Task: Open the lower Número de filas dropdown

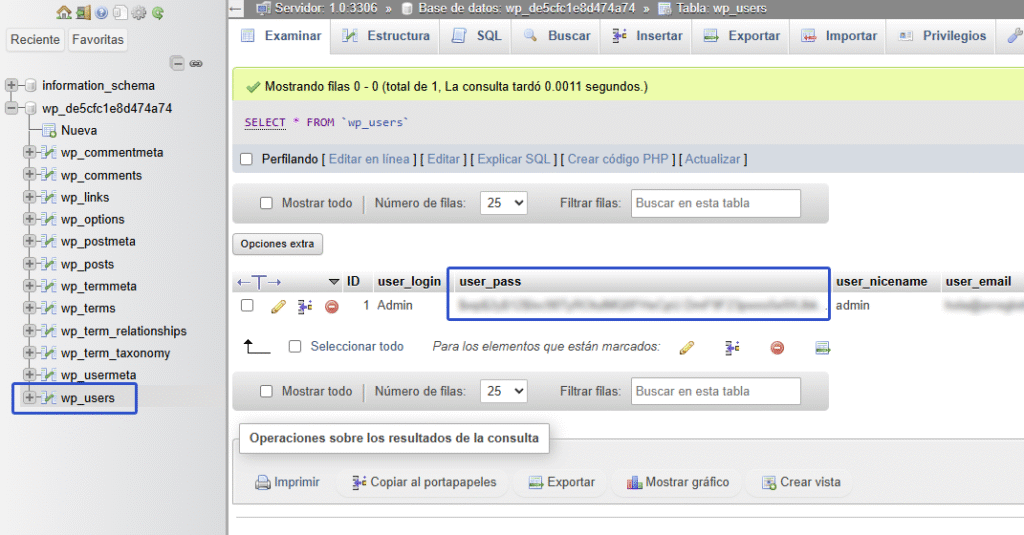Action: 504,391
